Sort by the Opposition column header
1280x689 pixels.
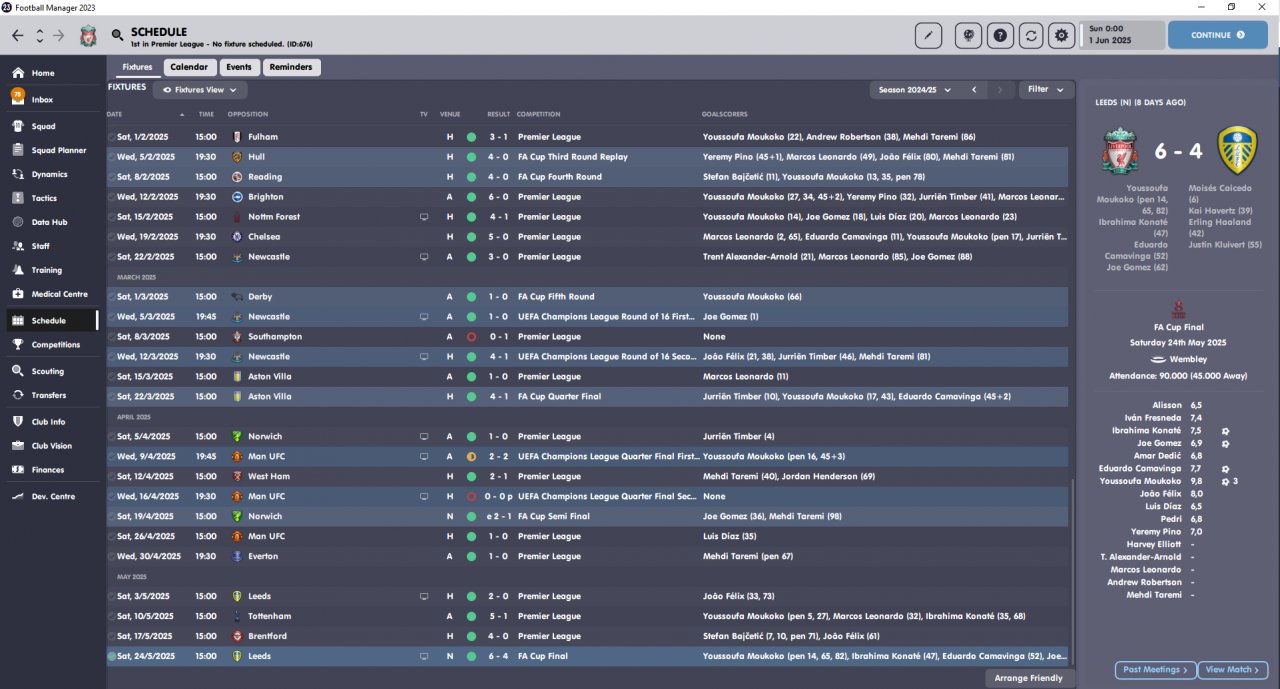(x=248, y=114)
